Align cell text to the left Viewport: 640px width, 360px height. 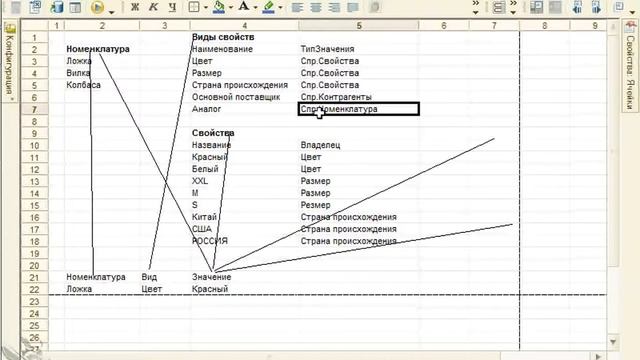(297, 7)
